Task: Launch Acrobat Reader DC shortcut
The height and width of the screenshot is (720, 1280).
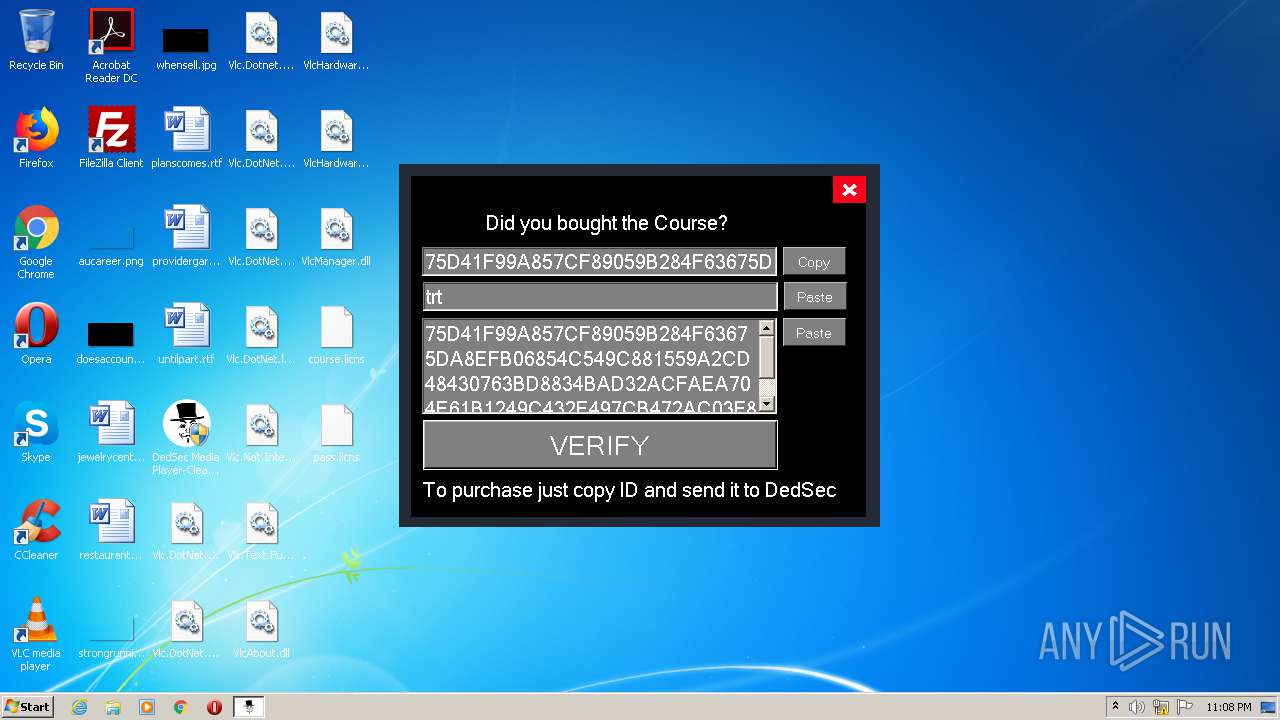Action: [111, 46]
